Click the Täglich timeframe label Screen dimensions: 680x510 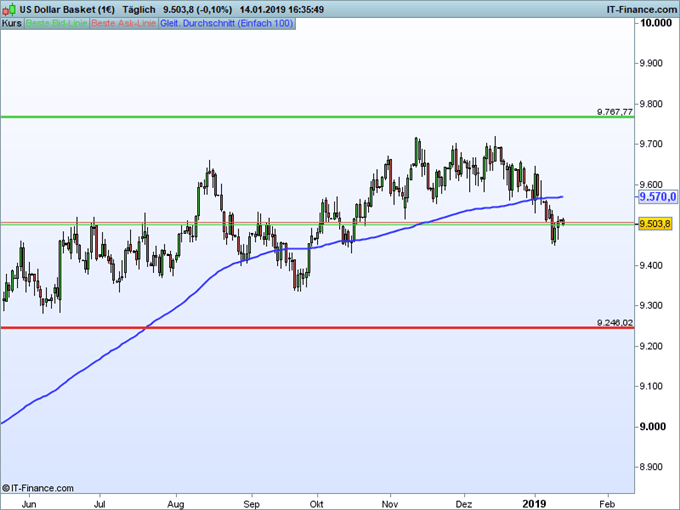[x=139, y=10]
